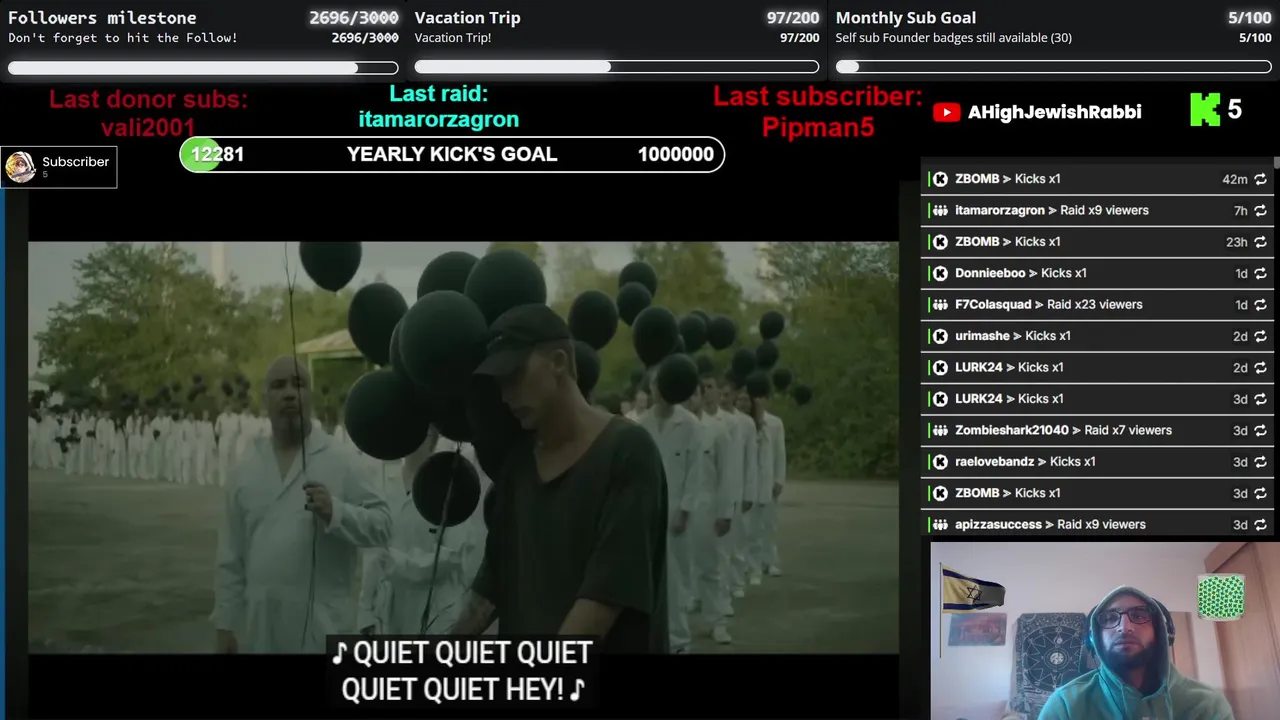The image size is (1280, 720).
Task: Replay the itamarorzagron raid alert
Action: [1260, 211]
